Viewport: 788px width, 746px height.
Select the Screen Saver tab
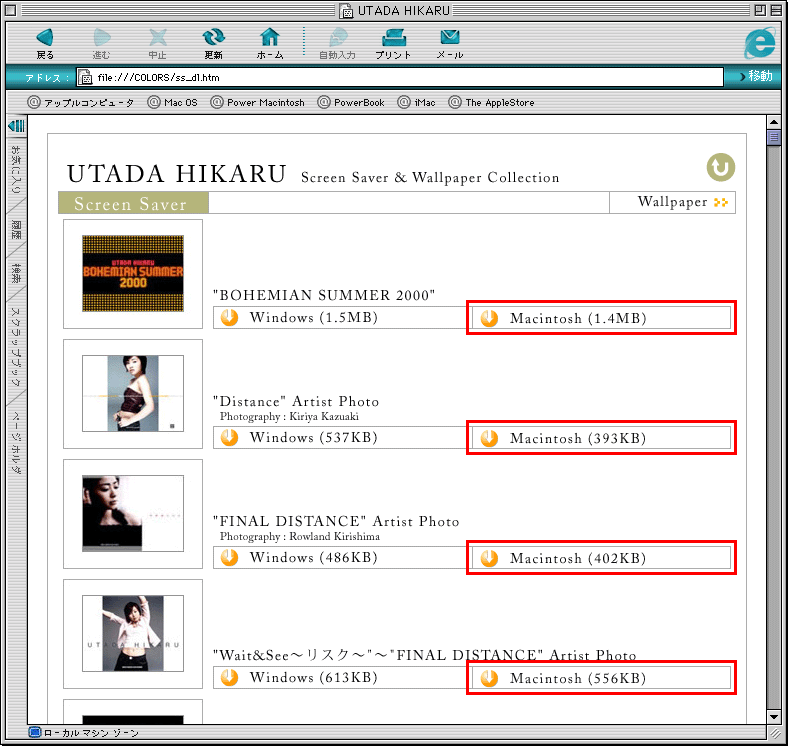pyautogui.click(x=133, y=203)
